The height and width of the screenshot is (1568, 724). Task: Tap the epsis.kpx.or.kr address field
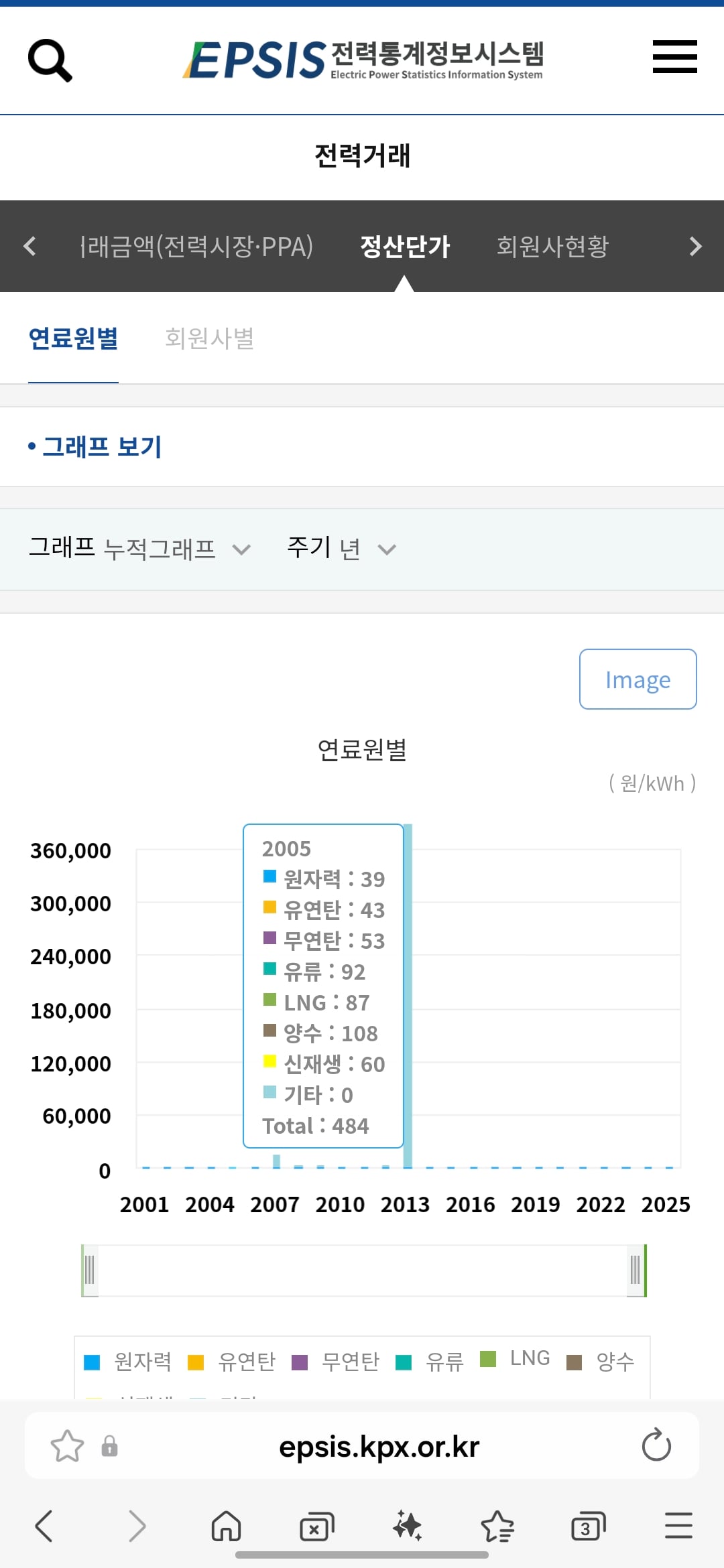point(379,1447)
